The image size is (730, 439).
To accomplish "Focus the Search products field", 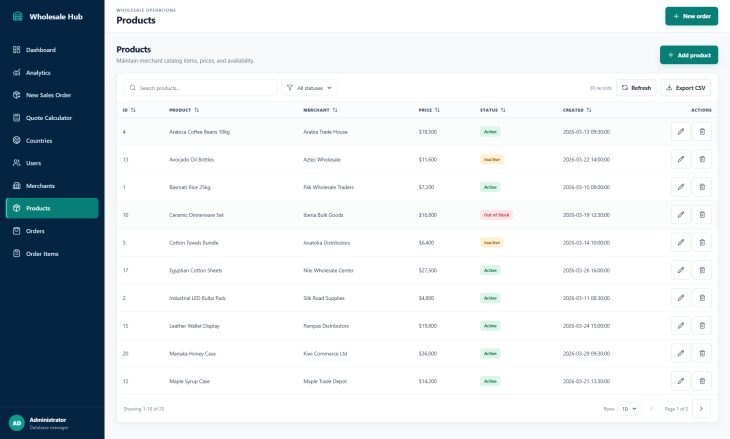I will point(201,88).
